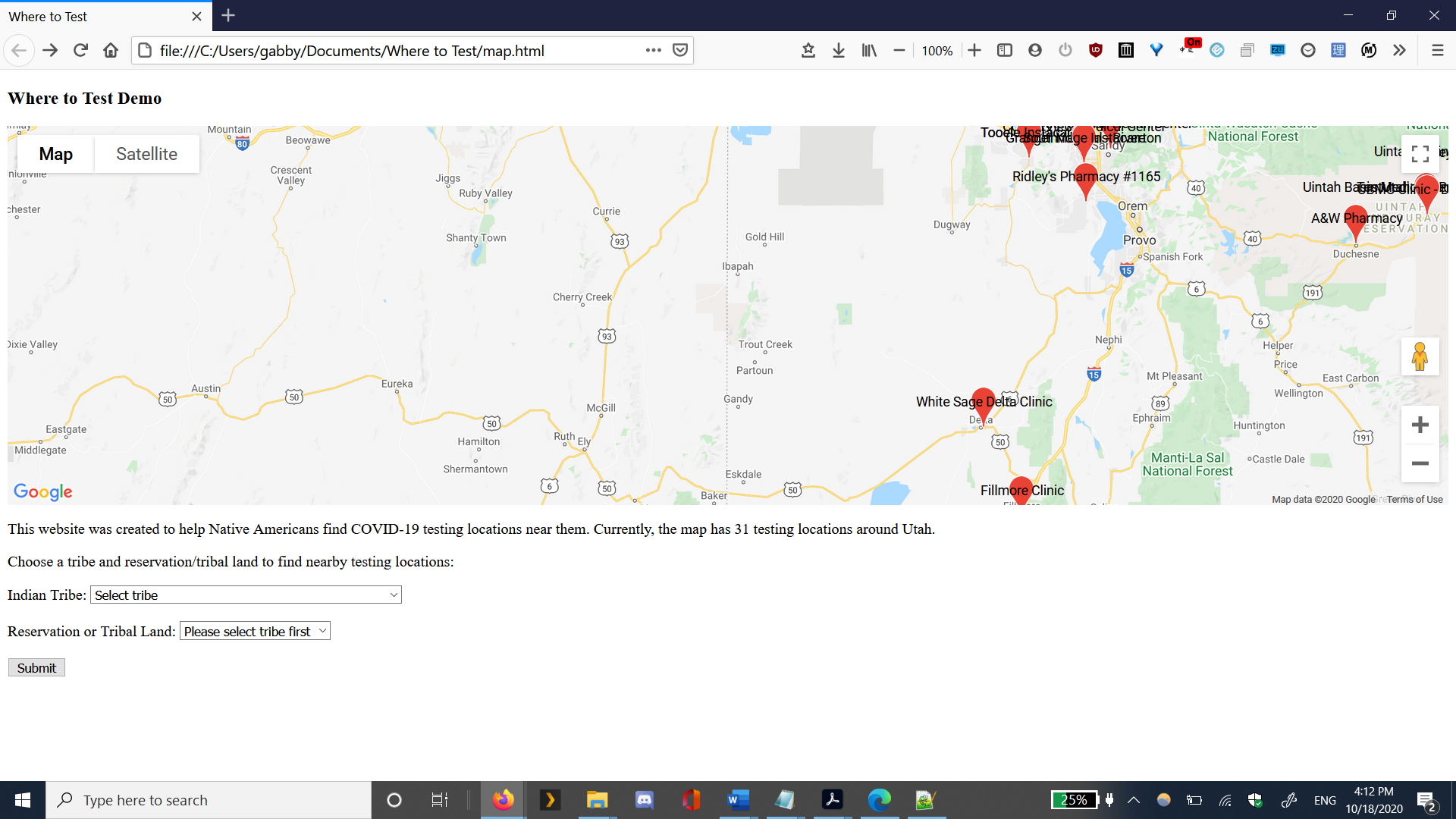Viewport: 1456px width, 819px height.
Task: Toggle fullscreen view on the map
Action: coord(1420,154)
